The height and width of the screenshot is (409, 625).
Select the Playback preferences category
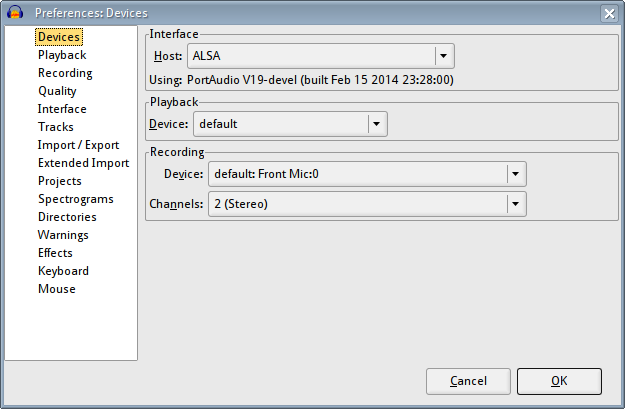pos(62,55)
